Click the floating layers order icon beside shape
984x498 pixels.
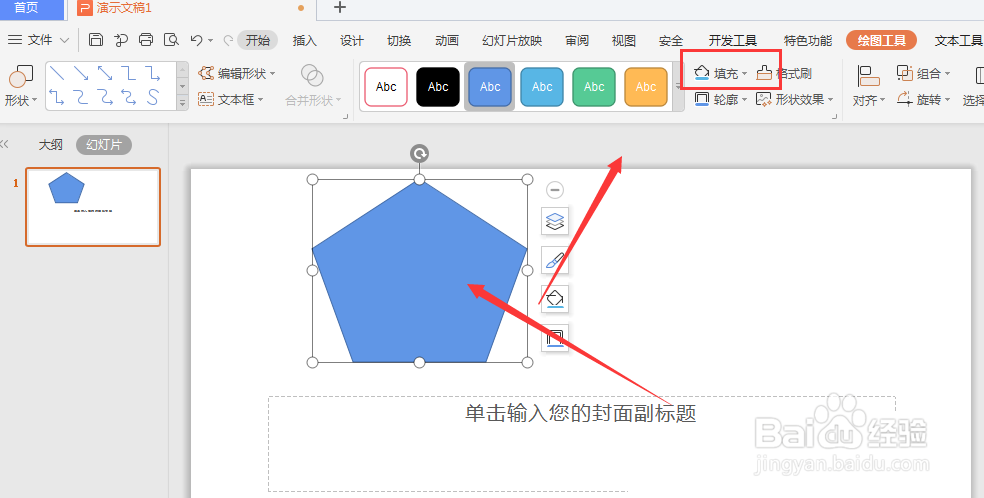point(555,221)
